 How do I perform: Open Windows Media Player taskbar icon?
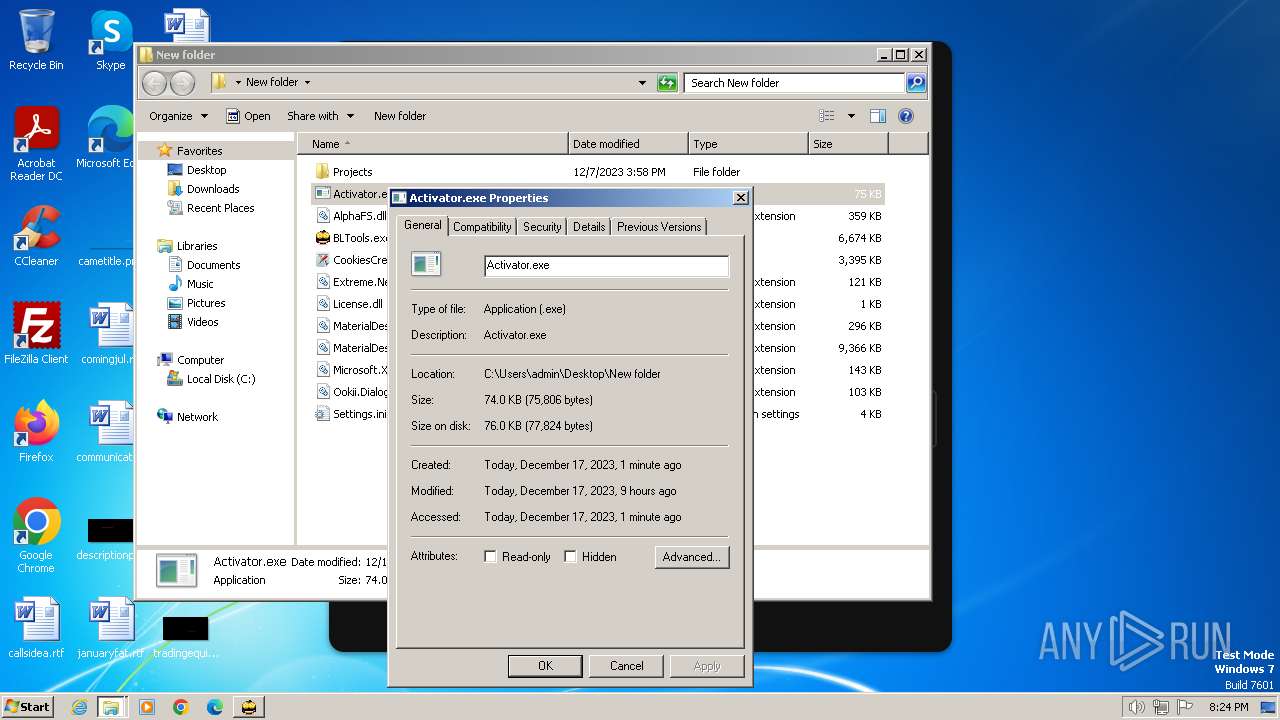(147, 707)
